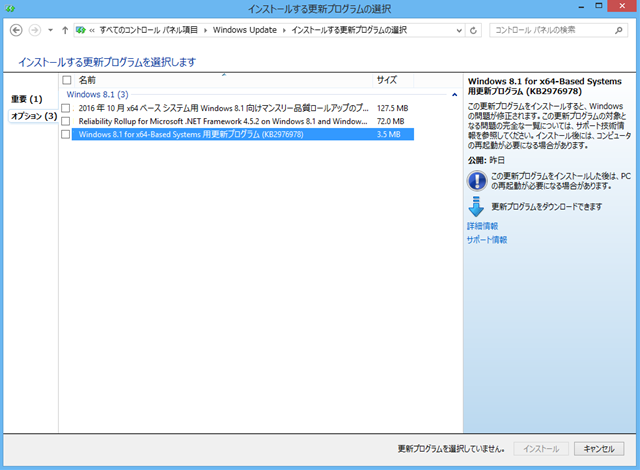Go up one level with the up arrow
Image resolution: width=640 pixels, height=470 pixels.
(x=65, y=30)
